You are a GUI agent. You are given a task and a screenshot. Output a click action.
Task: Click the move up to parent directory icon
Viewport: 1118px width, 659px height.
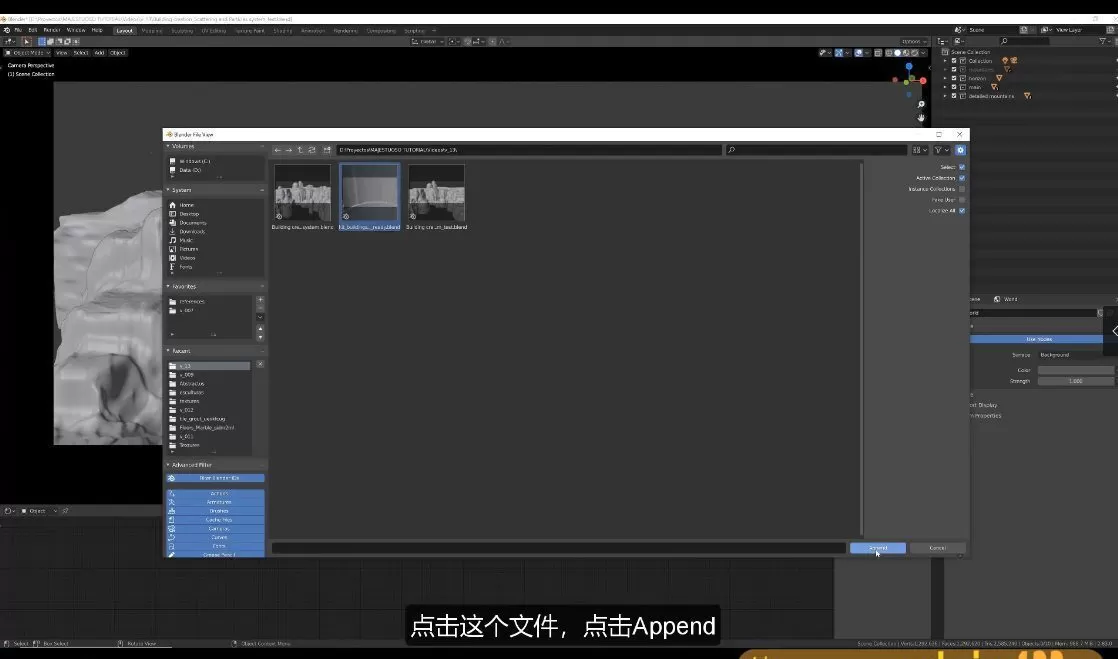[x=300, y=149]
